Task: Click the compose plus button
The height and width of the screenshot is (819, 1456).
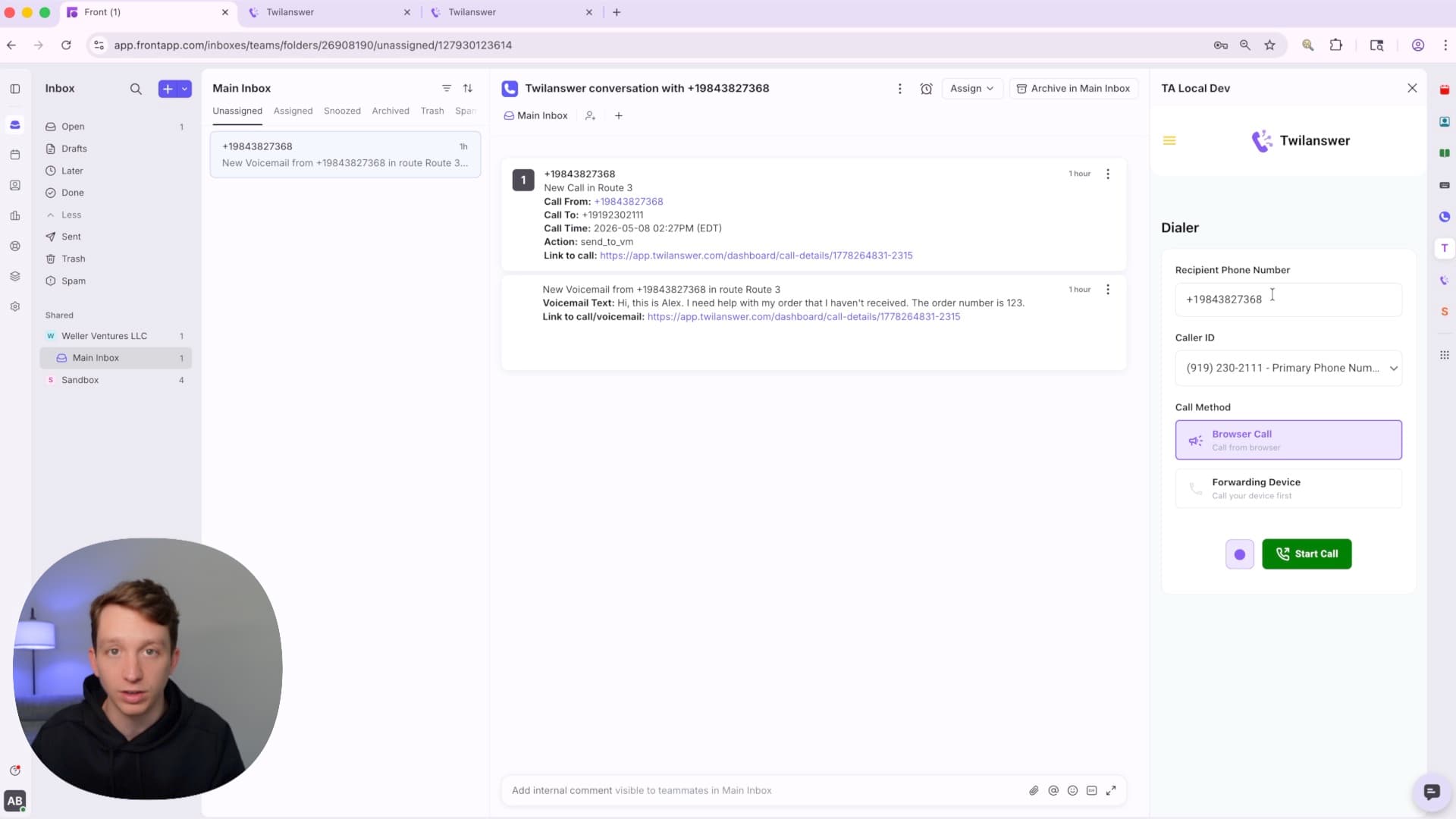Action: click(168, 89)
